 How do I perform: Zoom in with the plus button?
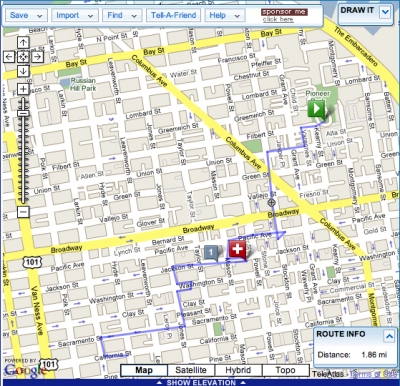tap(23, 89)
